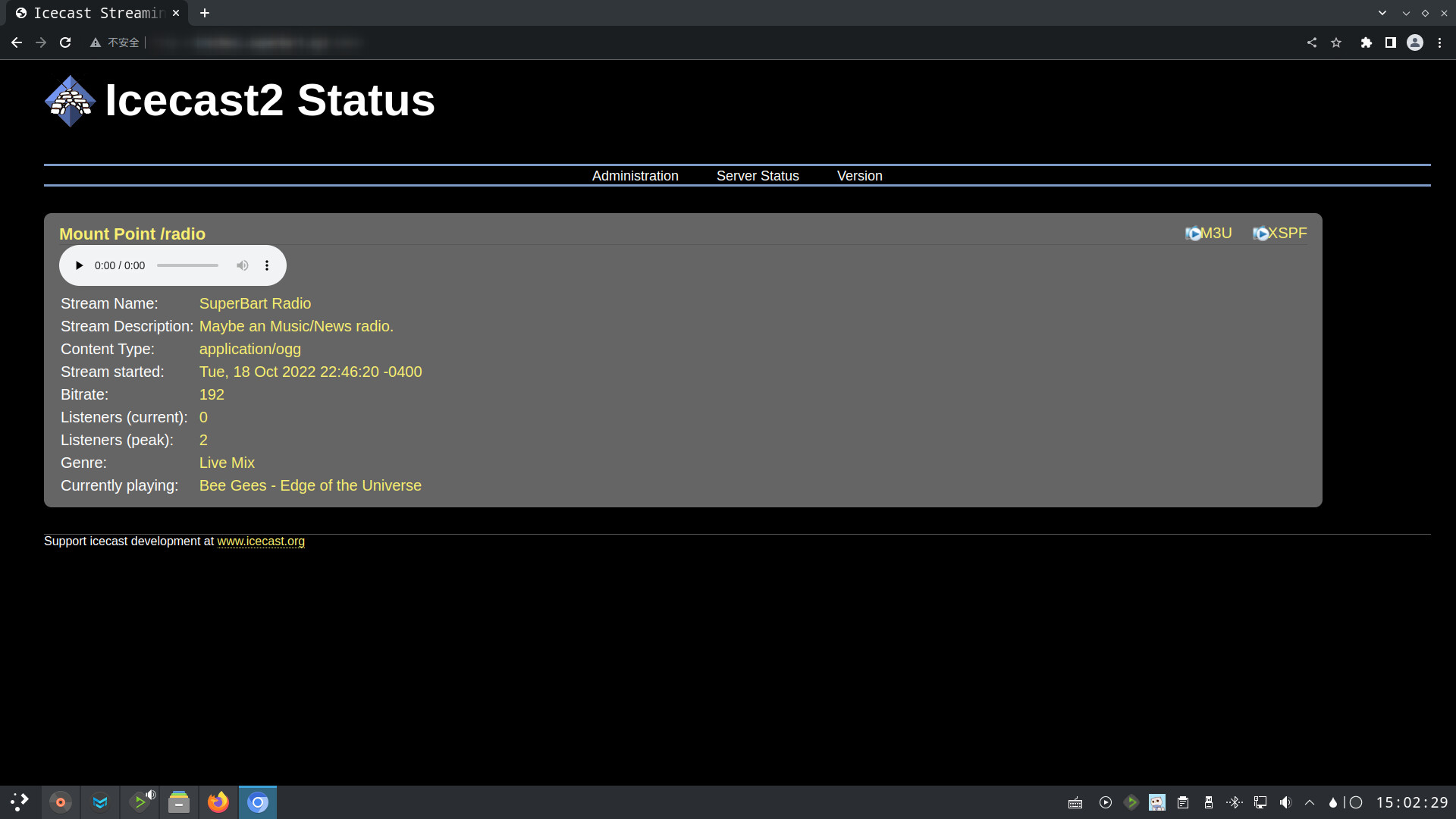Go to the Server Status page
1456x819 pixels.
(x=758, y=176)
